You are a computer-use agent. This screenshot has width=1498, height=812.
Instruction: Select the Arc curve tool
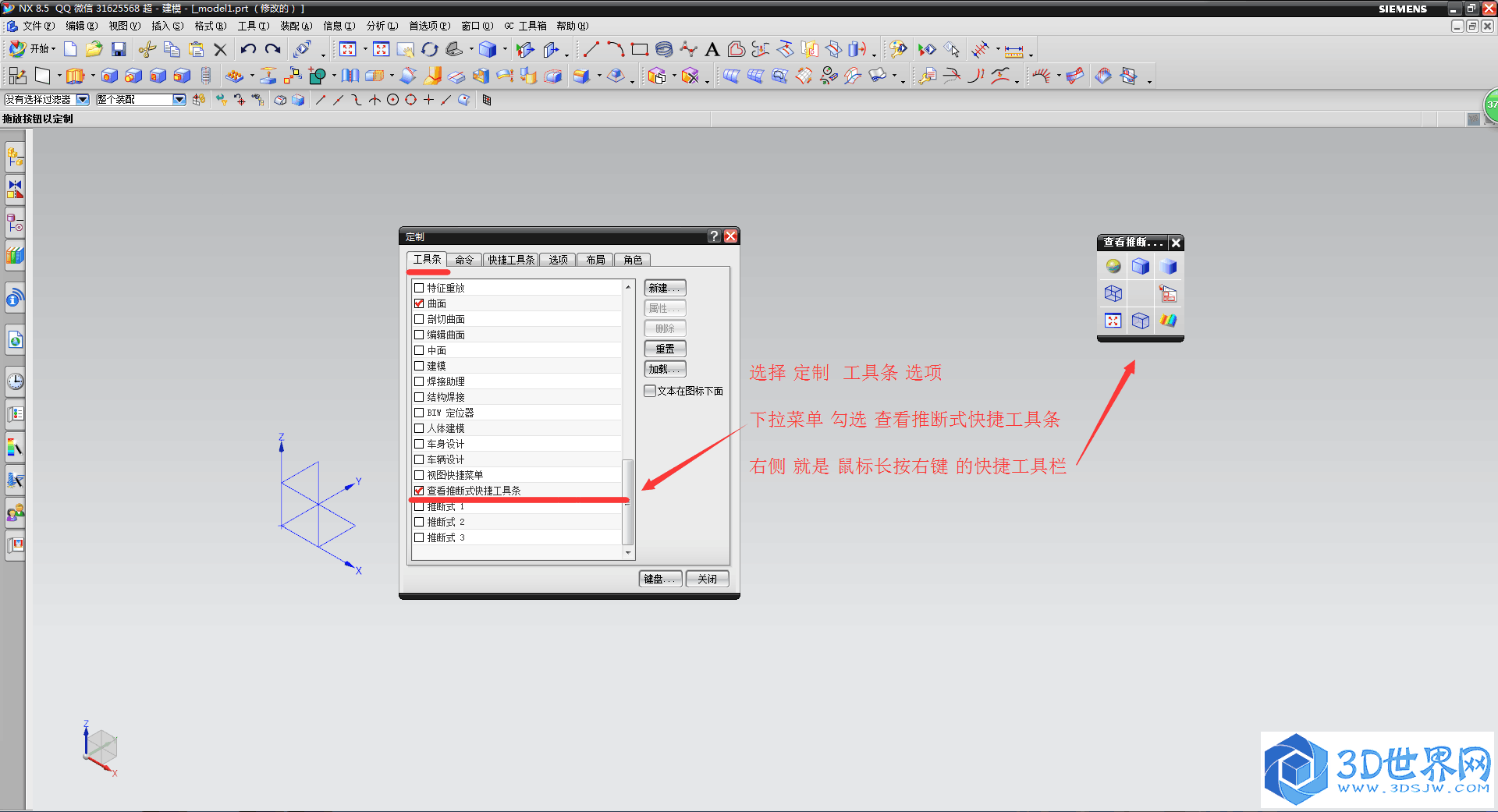tap(616, 50)
